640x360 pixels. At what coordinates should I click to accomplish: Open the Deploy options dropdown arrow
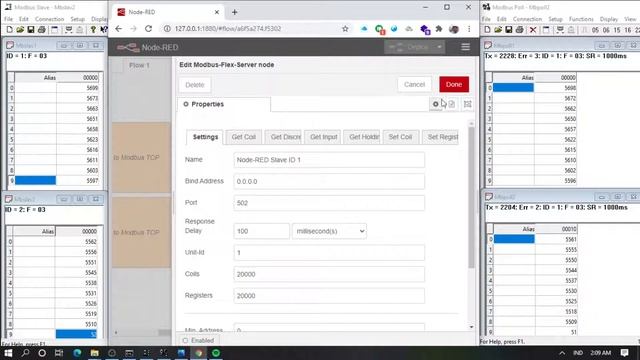(440, 47)
